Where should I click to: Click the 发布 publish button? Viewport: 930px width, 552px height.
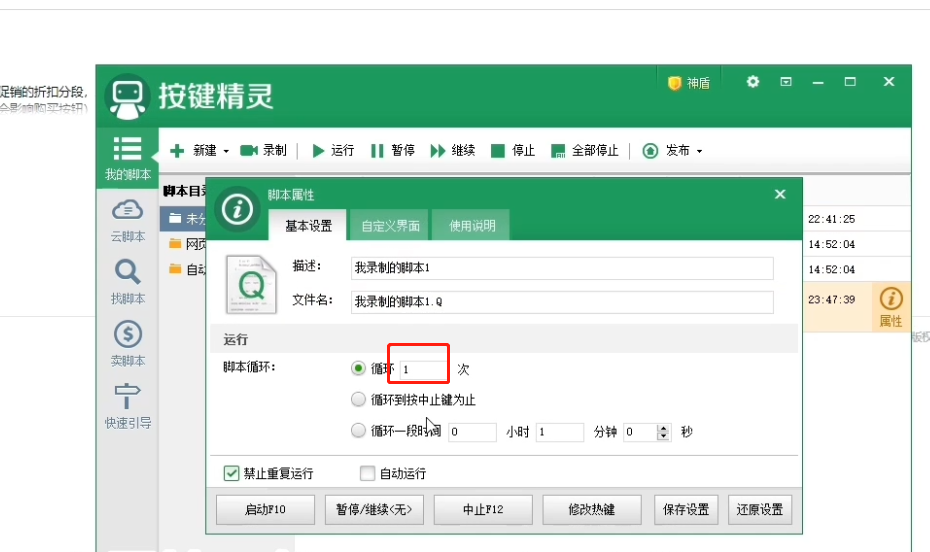tap(667, 151)
